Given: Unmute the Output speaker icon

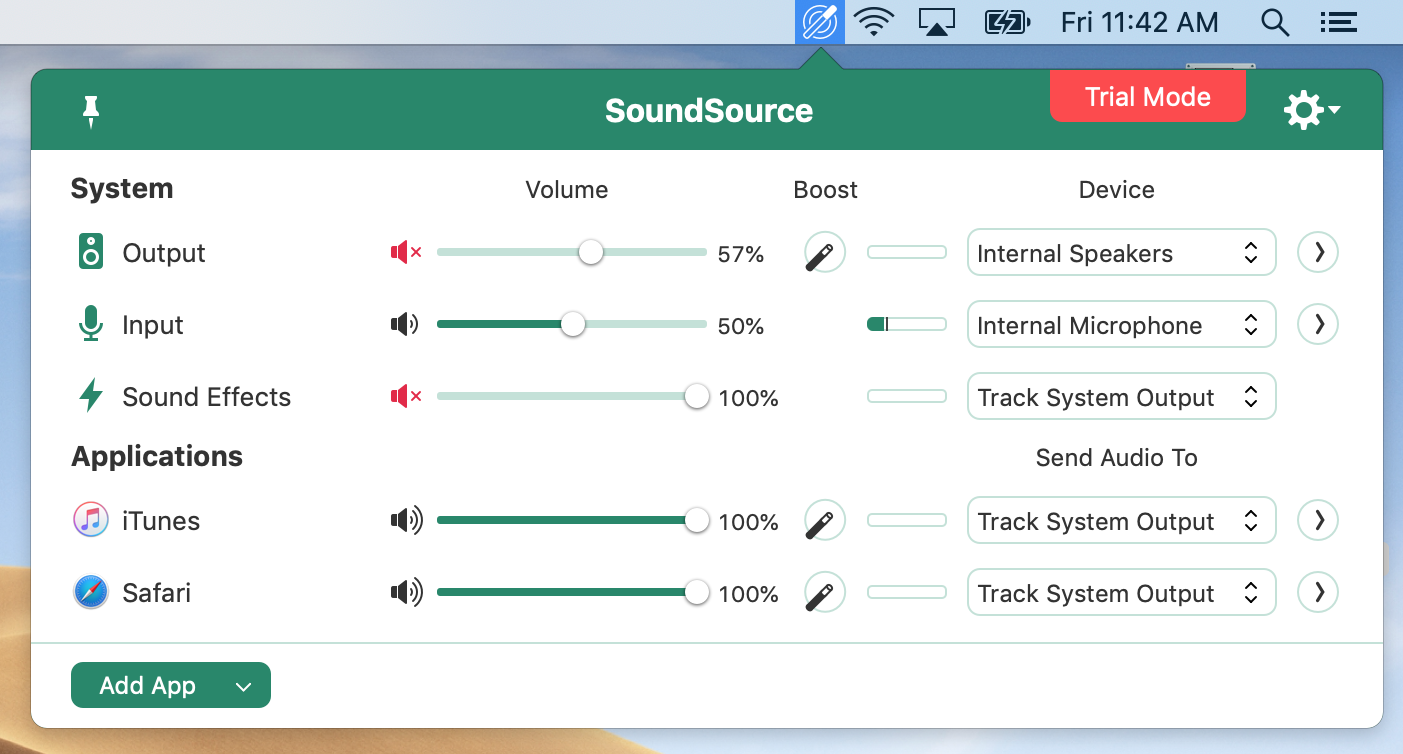Looking at the screenshot, I should [x=405, y=254].
